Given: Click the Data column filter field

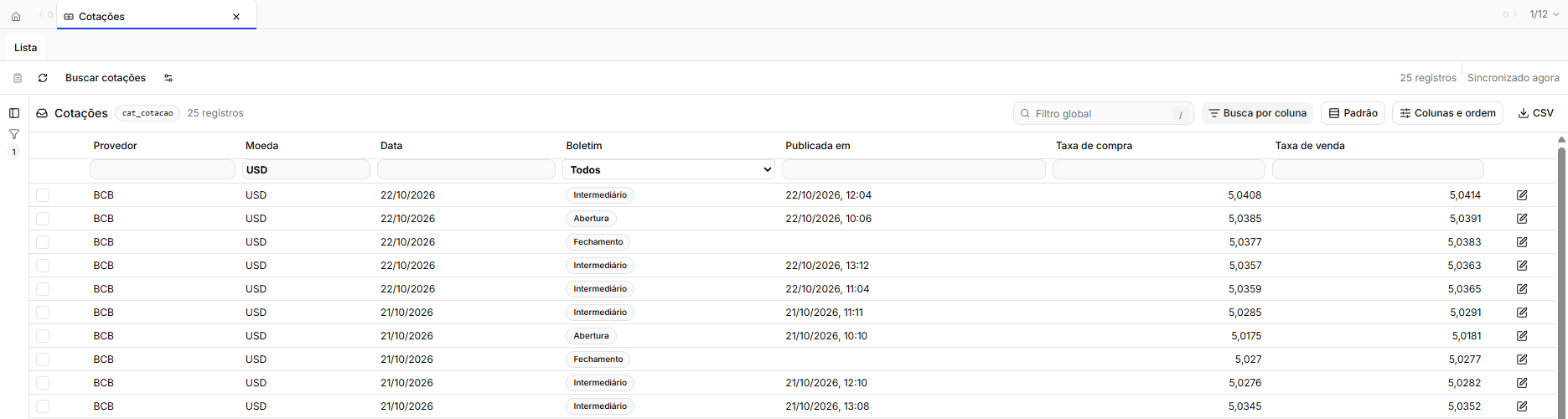Looking at the screenshot, I should pos(466,170).
